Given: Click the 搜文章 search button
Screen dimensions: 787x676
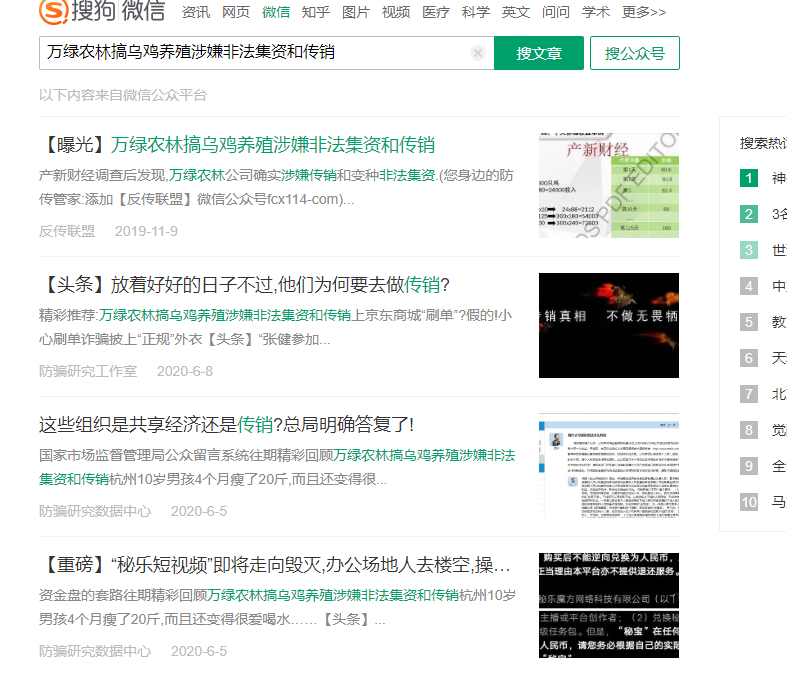Looking at the screenshot, I should tap(539, 53).
